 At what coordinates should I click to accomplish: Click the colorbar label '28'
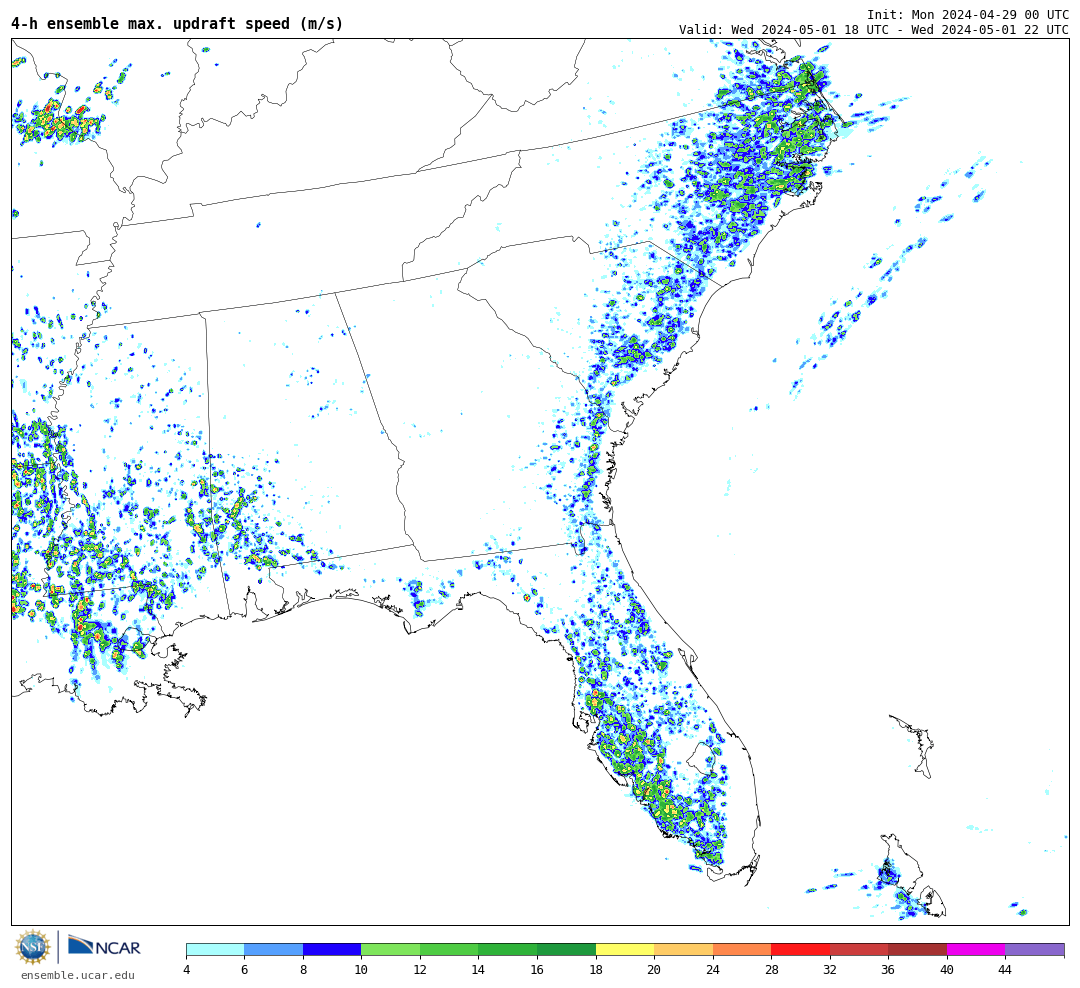[771, 969]
